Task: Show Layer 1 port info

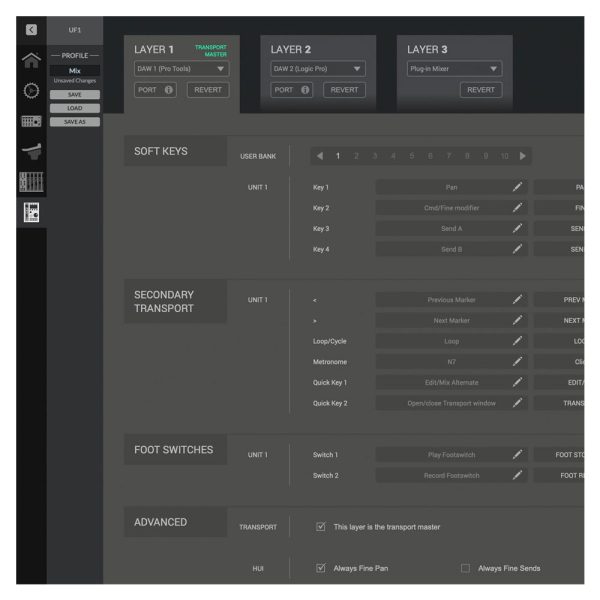Action: click(x=168, y=90)
